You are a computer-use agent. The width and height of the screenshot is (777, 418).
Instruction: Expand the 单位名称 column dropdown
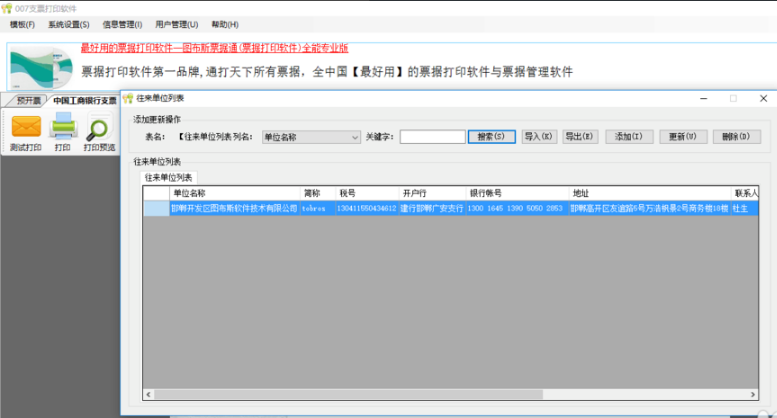(355, 137)
